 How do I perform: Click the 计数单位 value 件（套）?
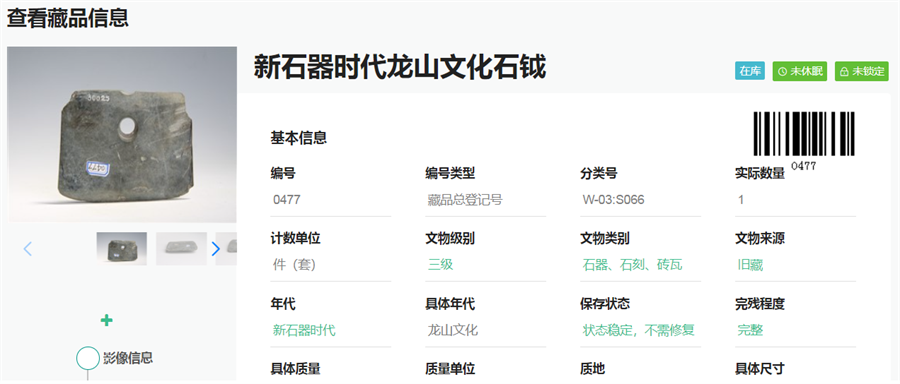pyautogui.click(x=294, y=265)
